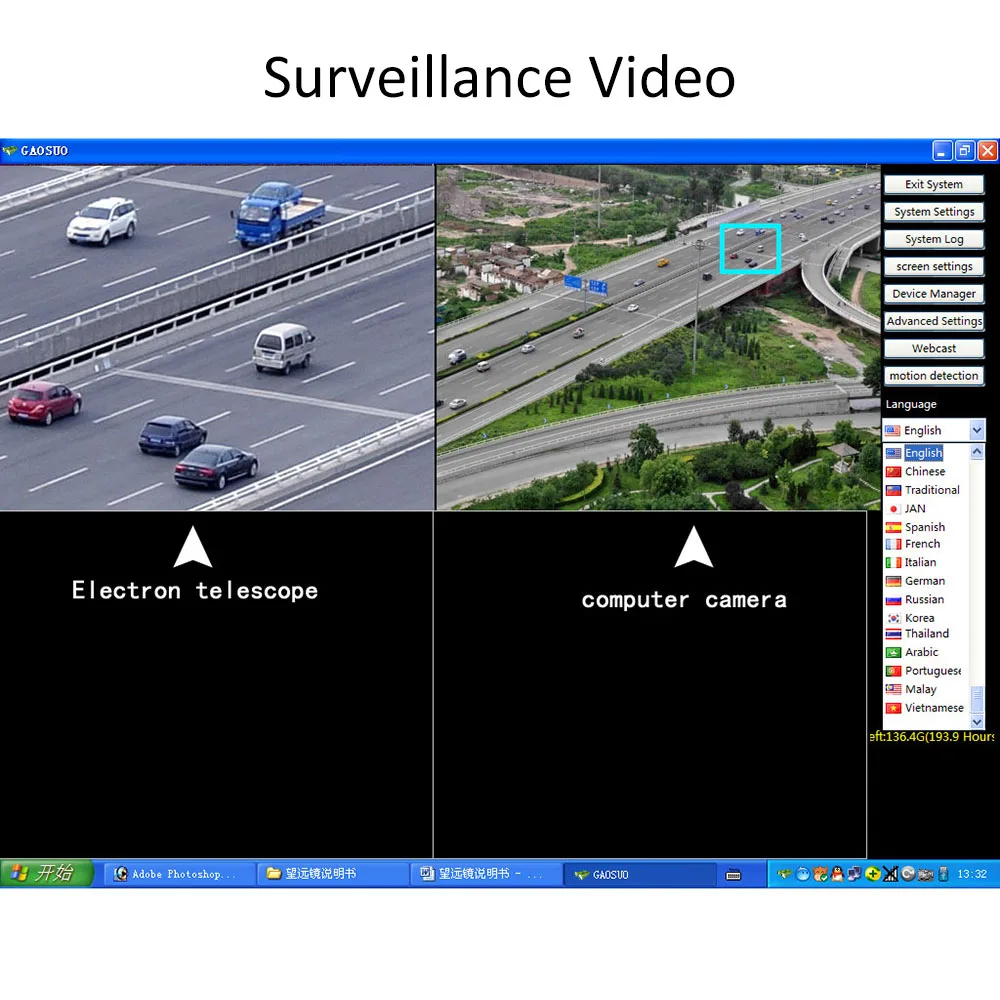The width and height of the screenshot is (1000, 1000).
Task: Select JAN in the language list
Action: (x=925, y=508)
